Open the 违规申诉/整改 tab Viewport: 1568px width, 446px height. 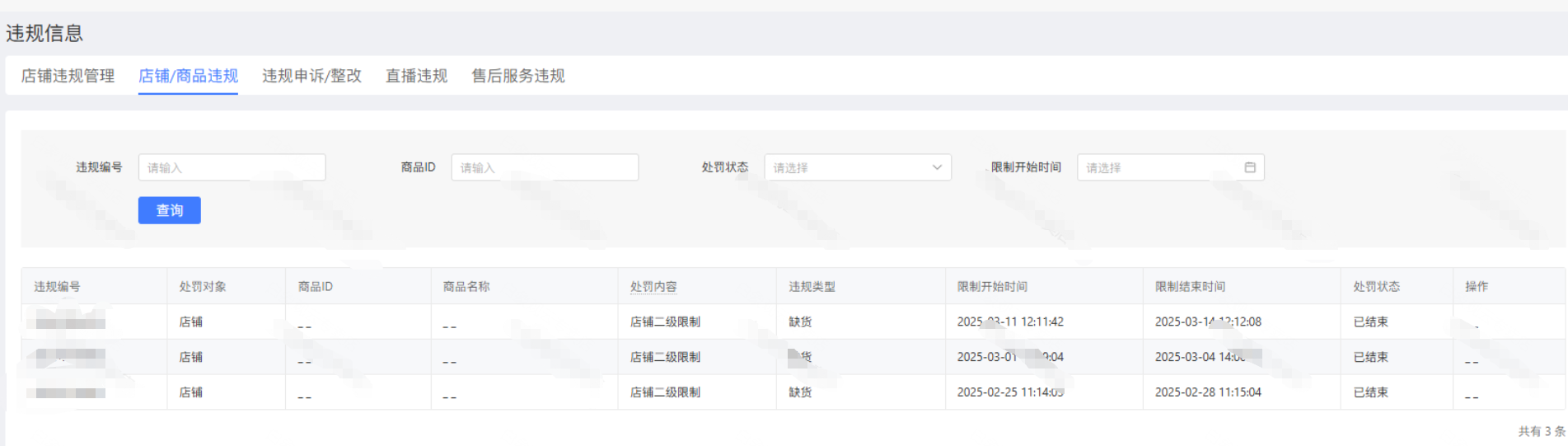pos(311,76)
